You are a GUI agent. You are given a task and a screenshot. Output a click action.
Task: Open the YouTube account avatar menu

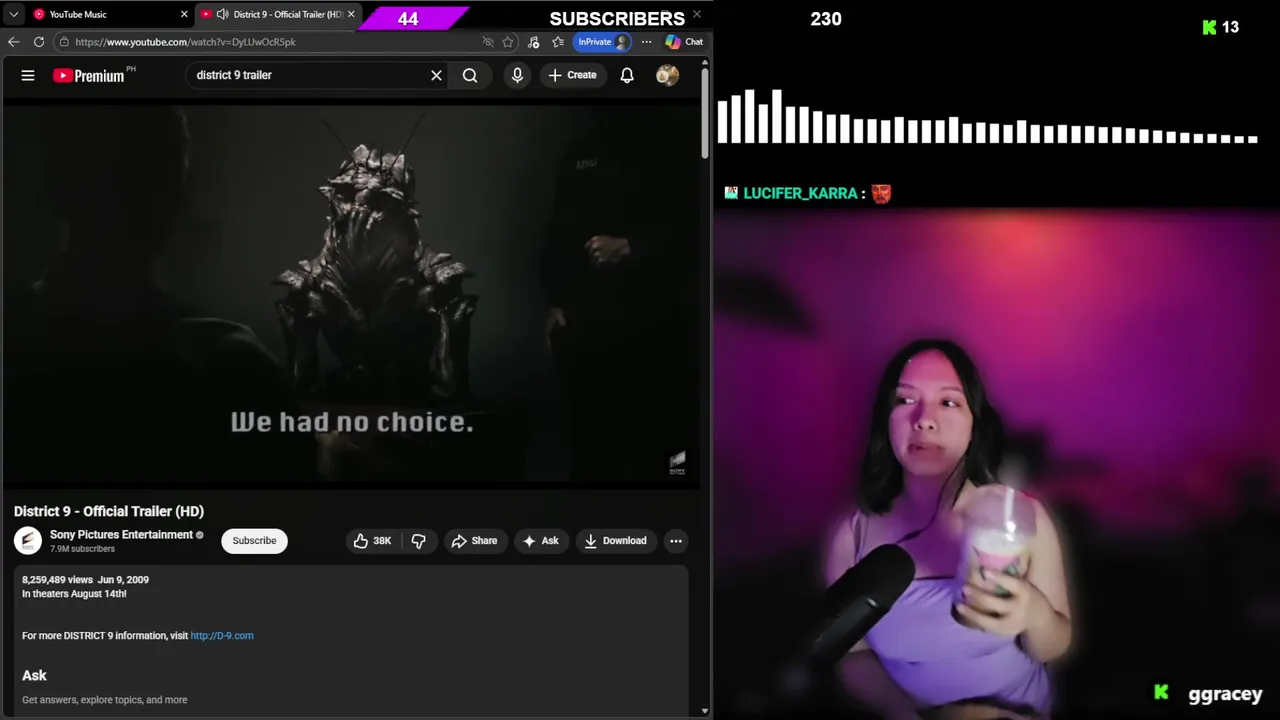[667, 75]
